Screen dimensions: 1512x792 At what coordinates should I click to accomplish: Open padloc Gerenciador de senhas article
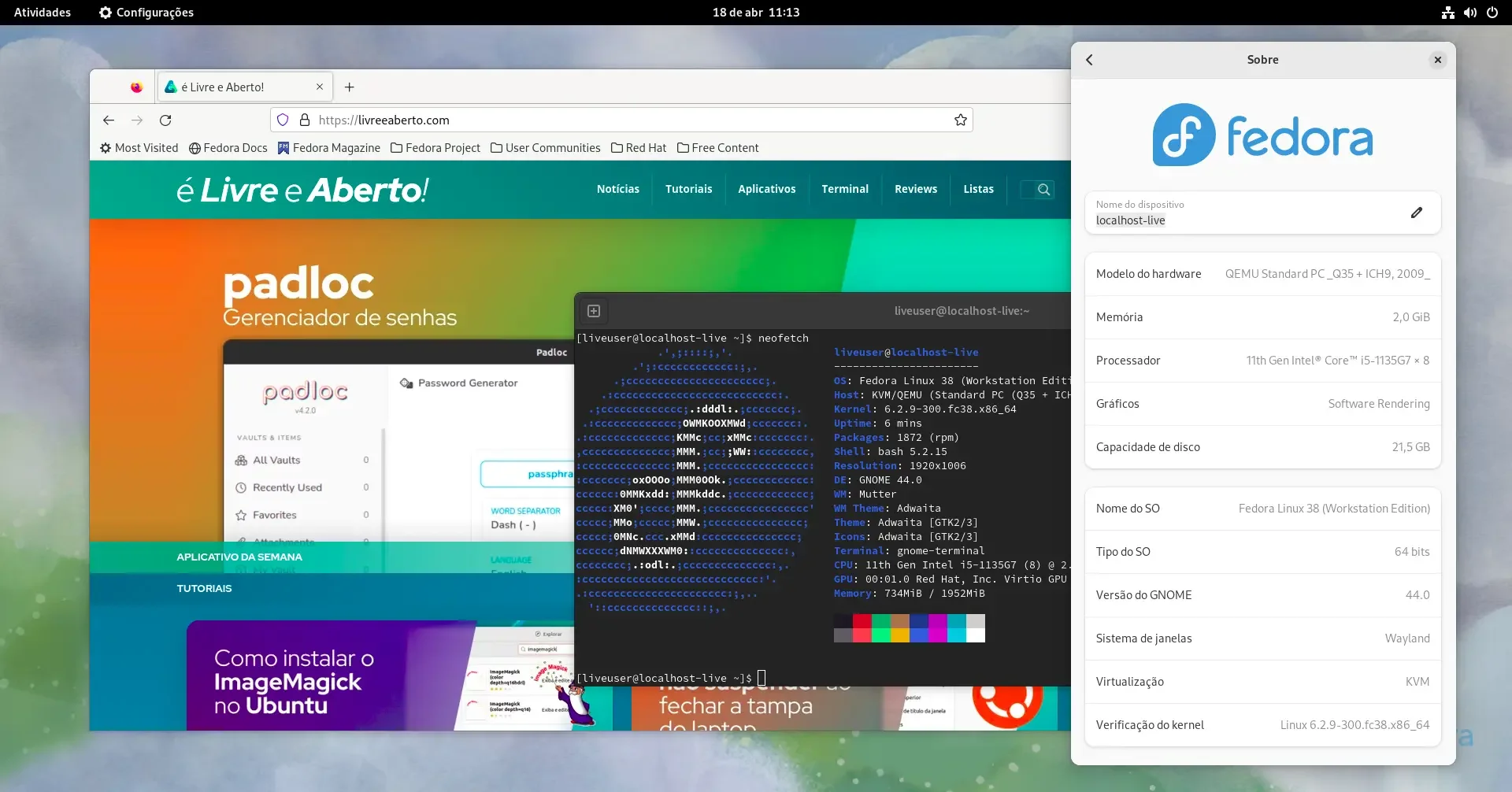339,297
